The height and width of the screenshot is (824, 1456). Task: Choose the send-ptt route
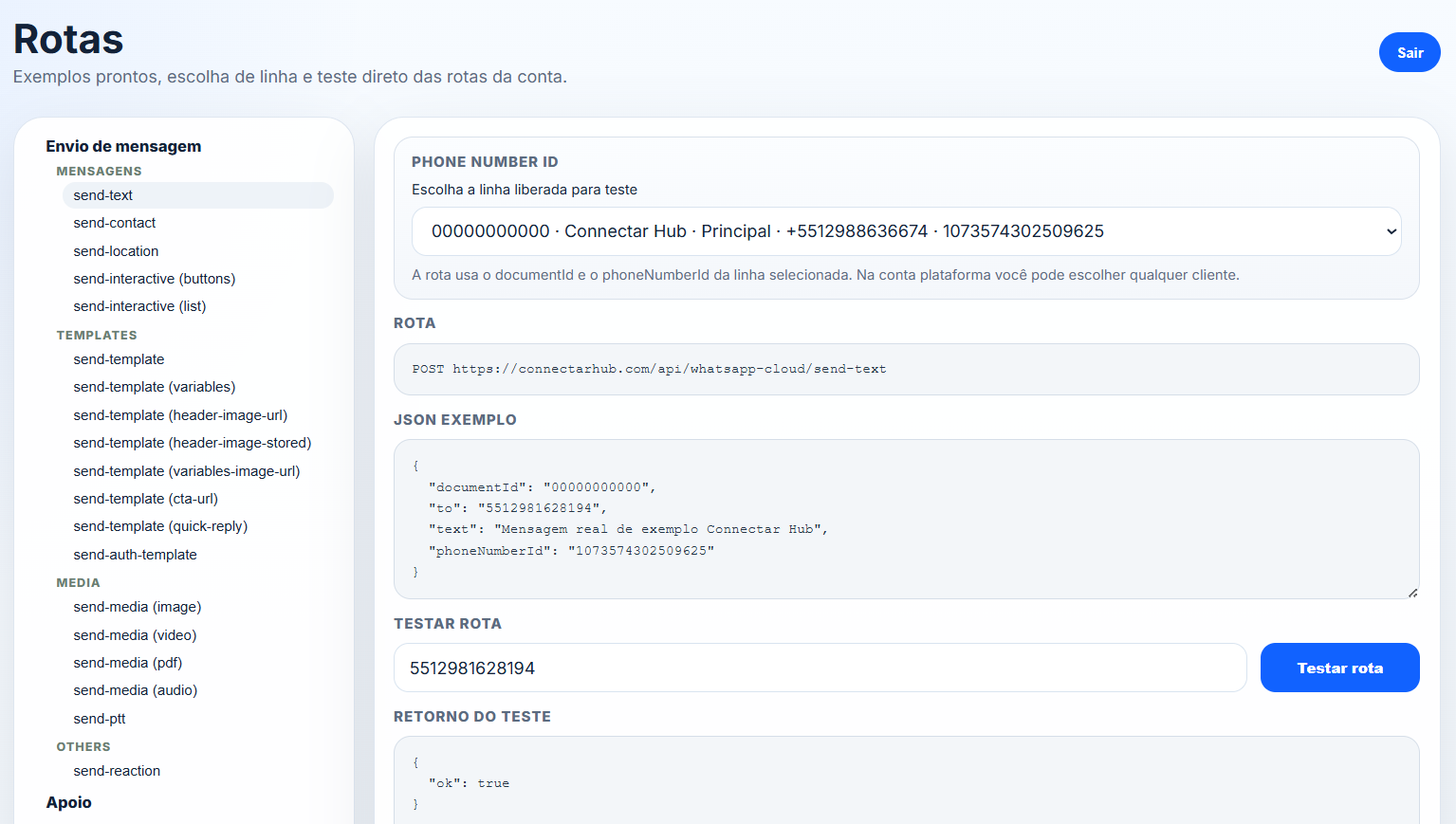(100, 719)
